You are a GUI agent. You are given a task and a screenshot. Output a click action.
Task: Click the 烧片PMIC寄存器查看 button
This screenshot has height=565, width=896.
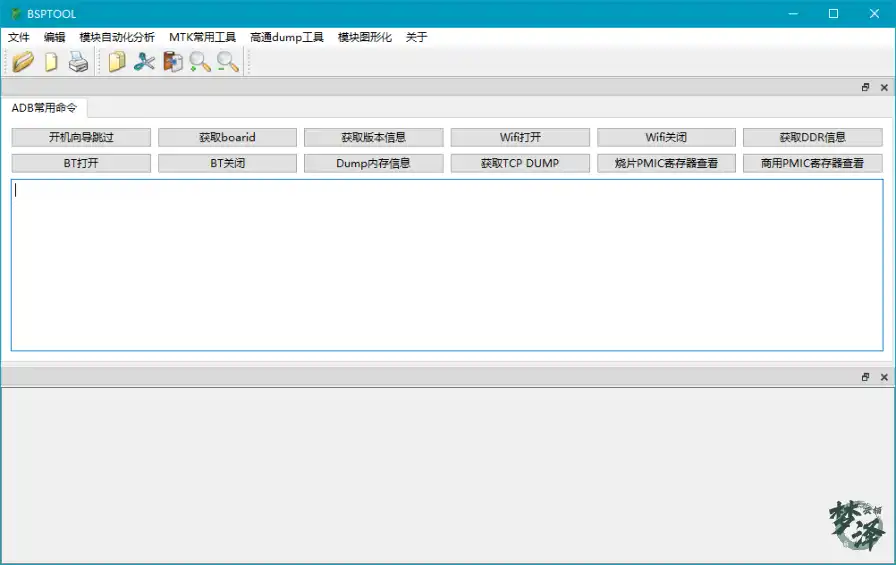(666, 163)
